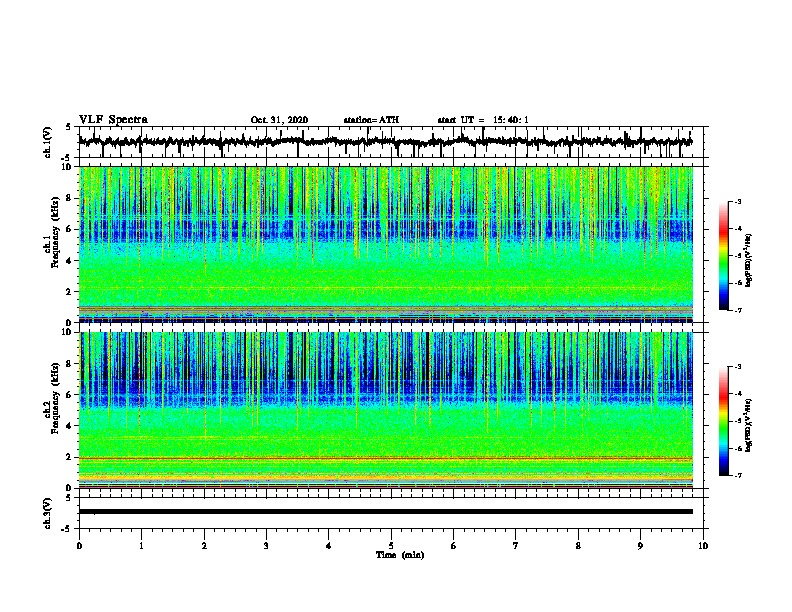Click the ch.2 spectrogram color scale bar

coord(724,421)
